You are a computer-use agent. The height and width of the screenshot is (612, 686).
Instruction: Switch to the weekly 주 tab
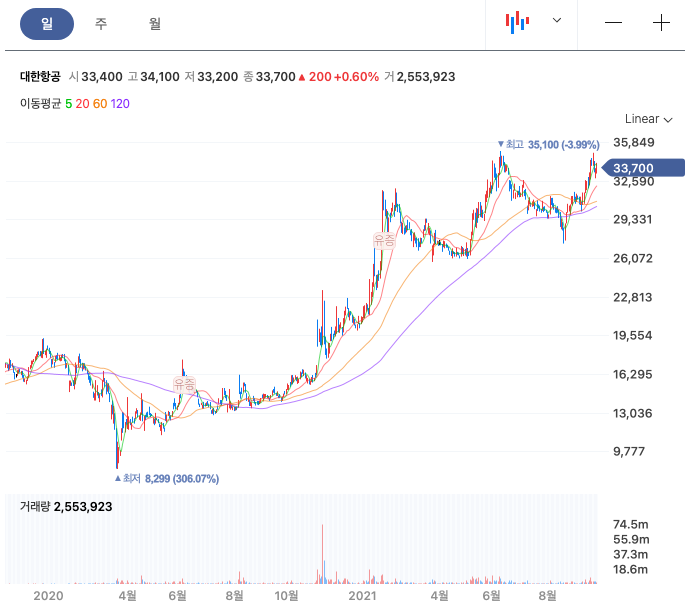click(x=101, y=24)
